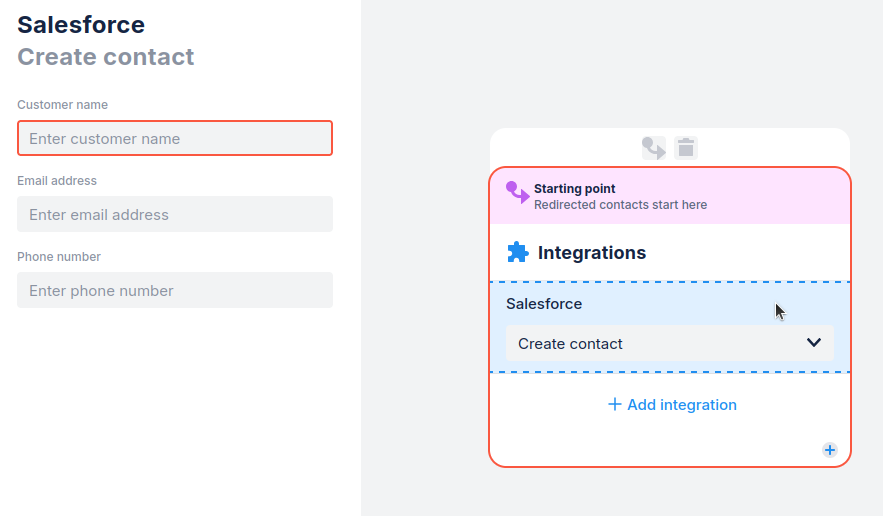Image resolution: width=883 pixels, height=516 pixels.
Task: Click the small round plus button in the card's corner
Action: coord(829,450)
